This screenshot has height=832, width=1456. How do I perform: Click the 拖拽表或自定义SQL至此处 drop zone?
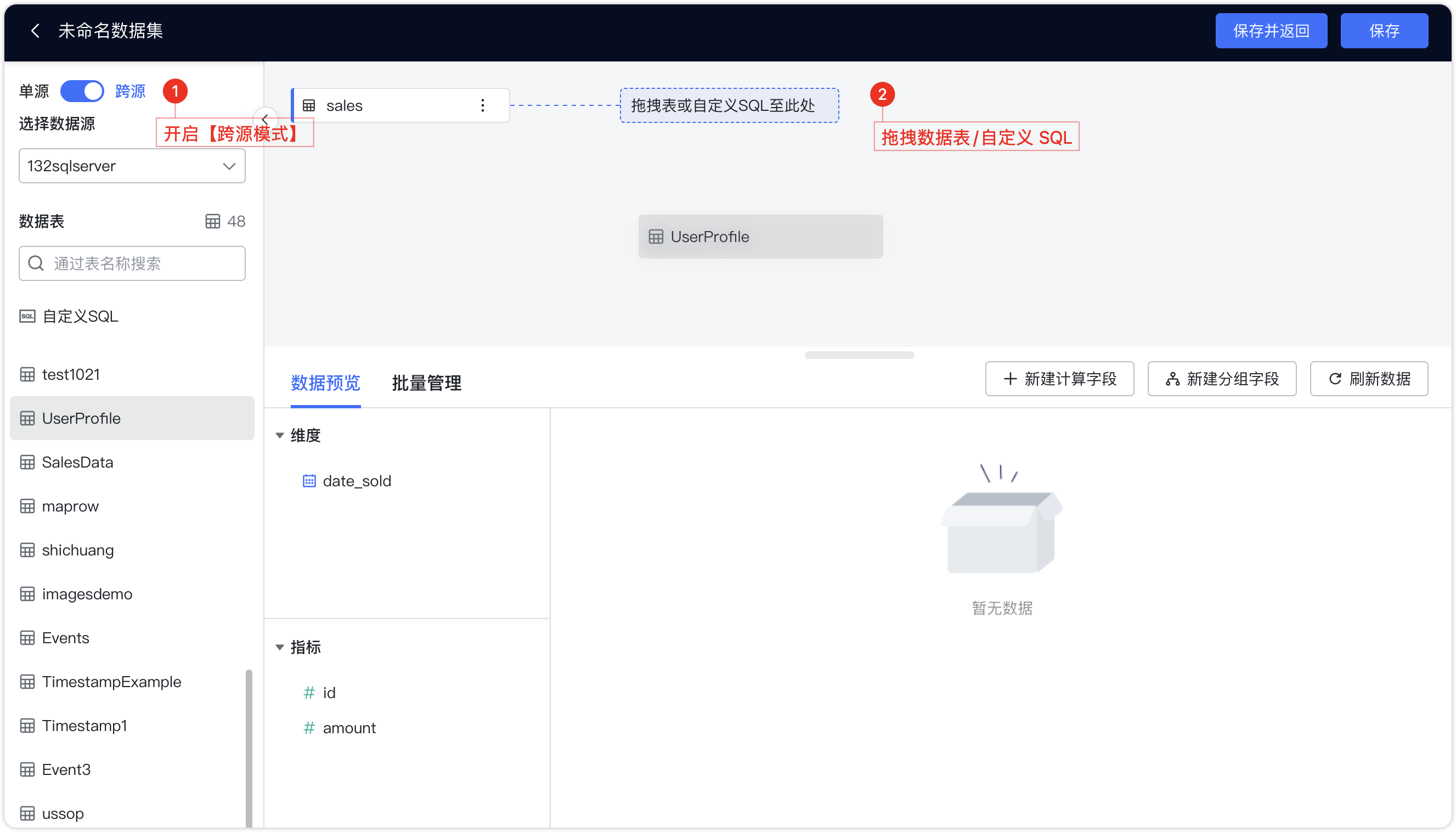(730, 106)
